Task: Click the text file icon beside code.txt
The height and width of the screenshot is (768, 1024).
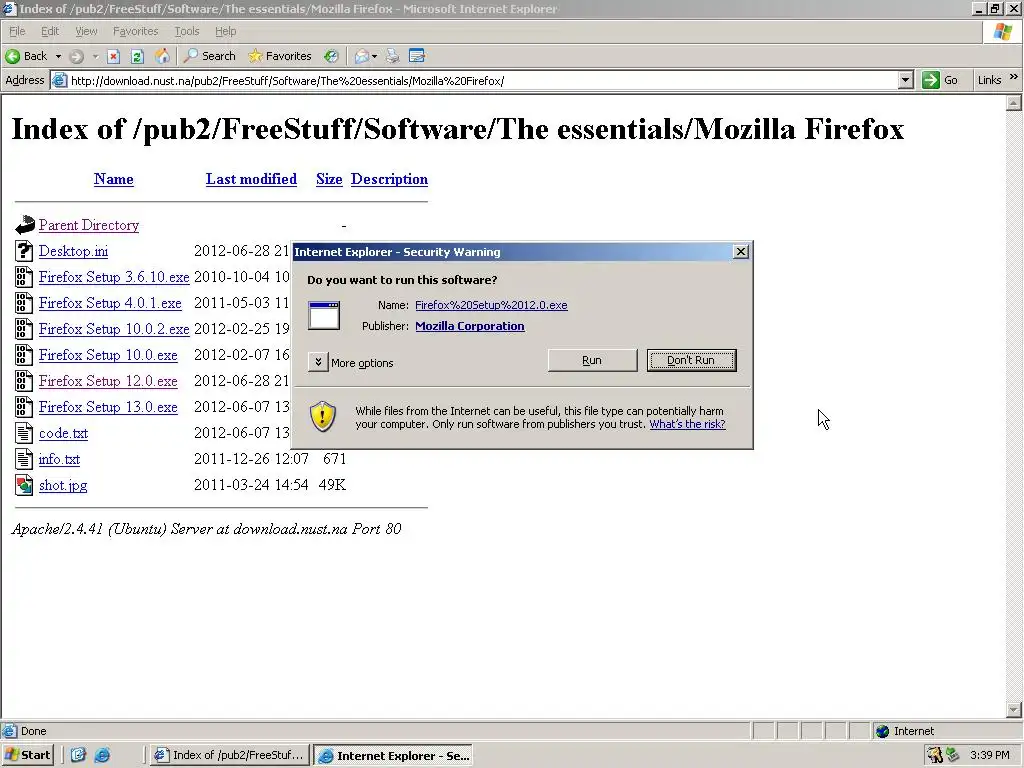Action: (x=24, y=433)
